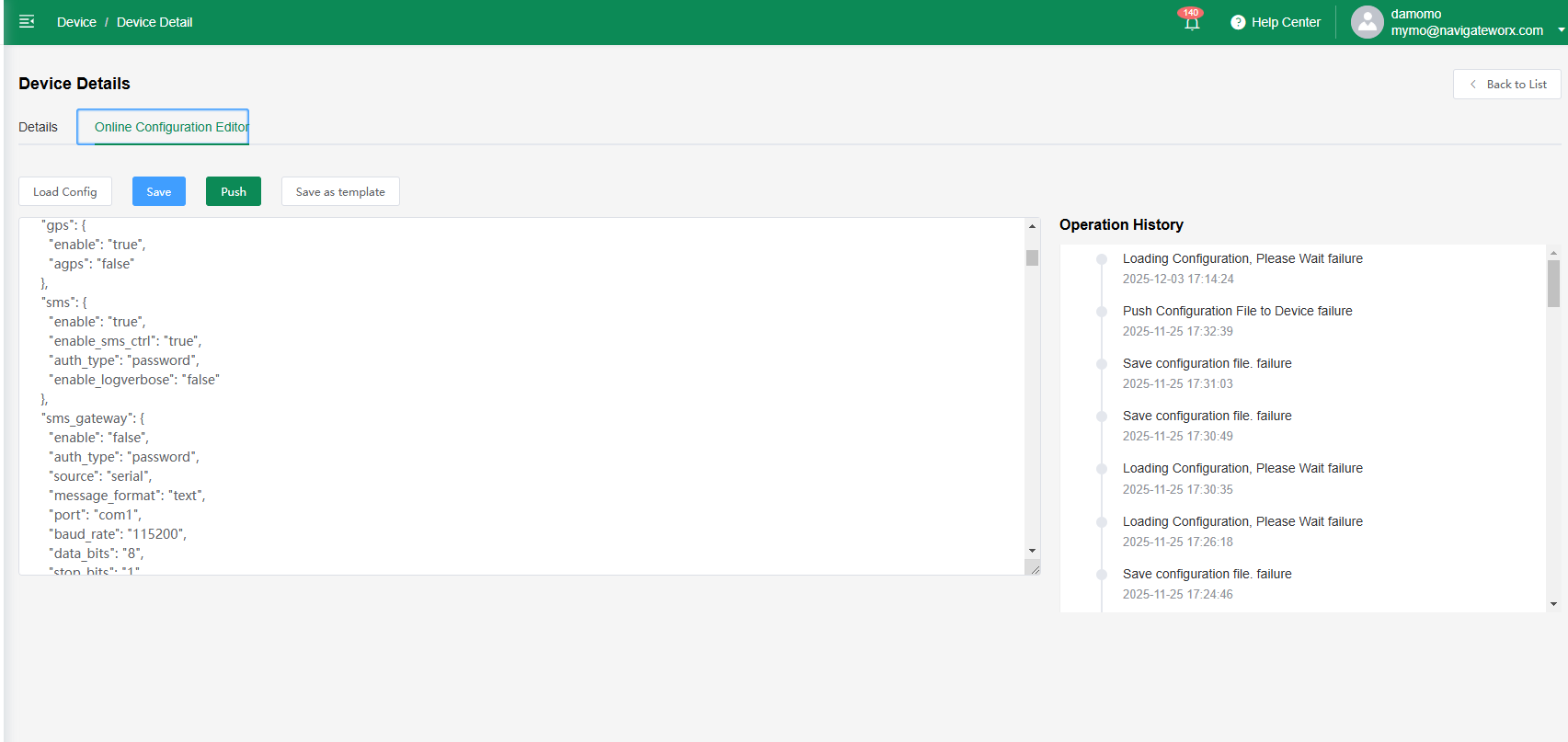Click Save as template button
1568x742 pixels.
340,191
